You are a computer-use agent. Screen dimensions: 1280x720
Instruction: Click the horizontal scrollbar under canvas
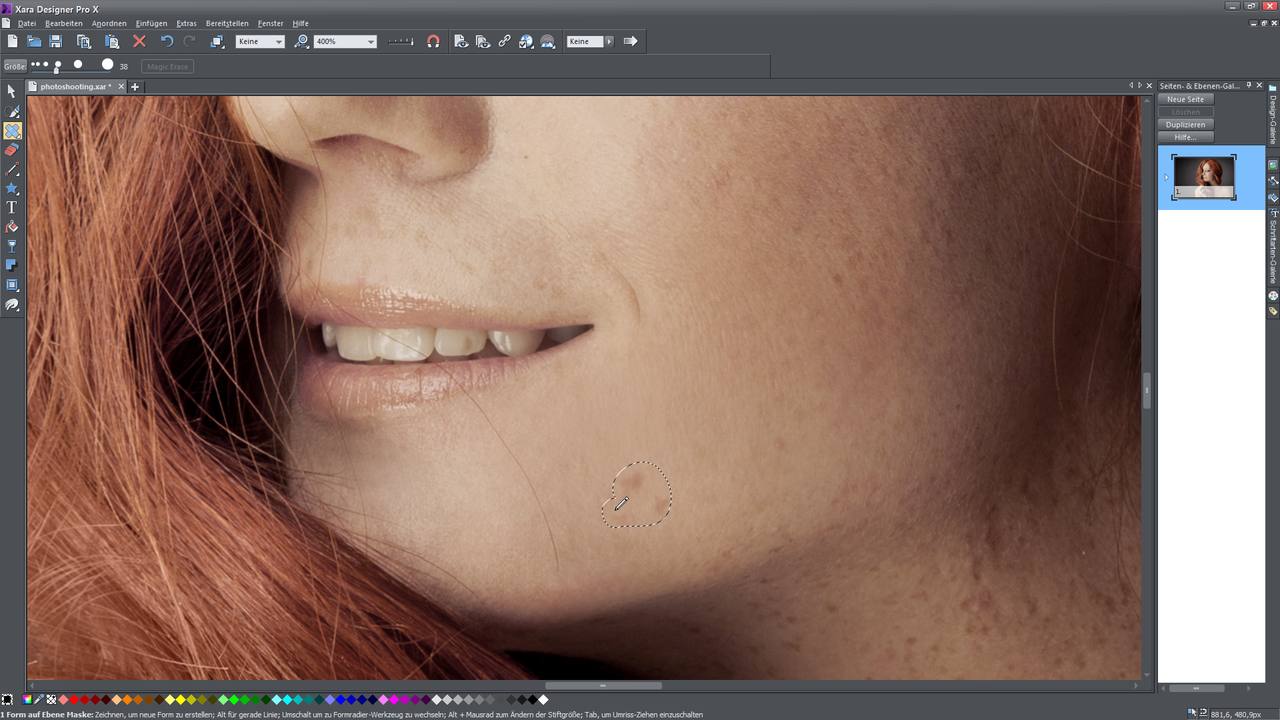pos(603,686)
